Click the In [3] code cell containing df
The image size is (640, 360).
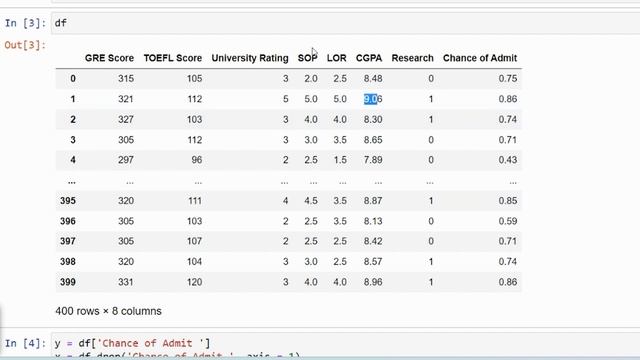coord(345,23)
